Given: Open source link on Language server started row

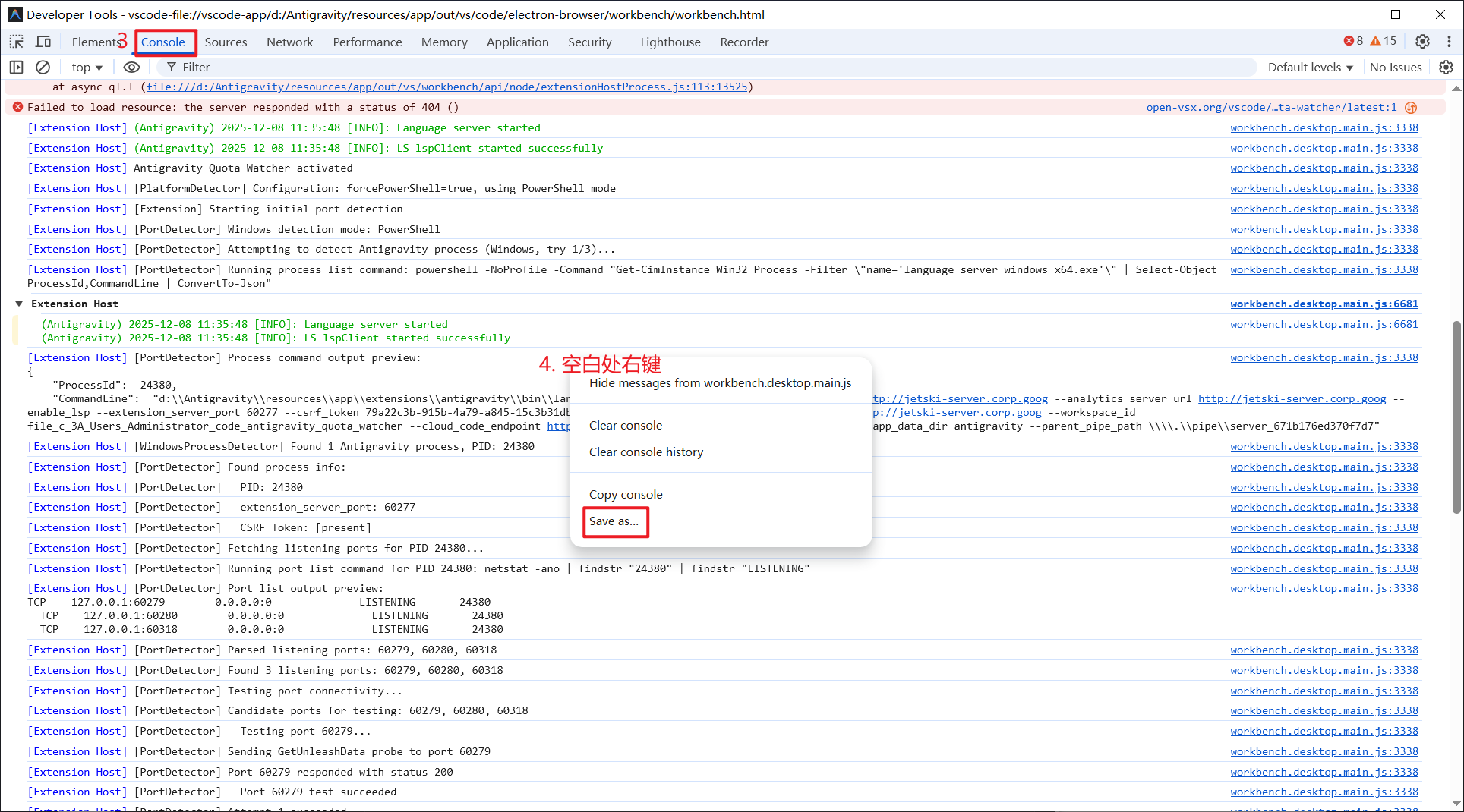Looking at the screenshot, I should 1324,127.
